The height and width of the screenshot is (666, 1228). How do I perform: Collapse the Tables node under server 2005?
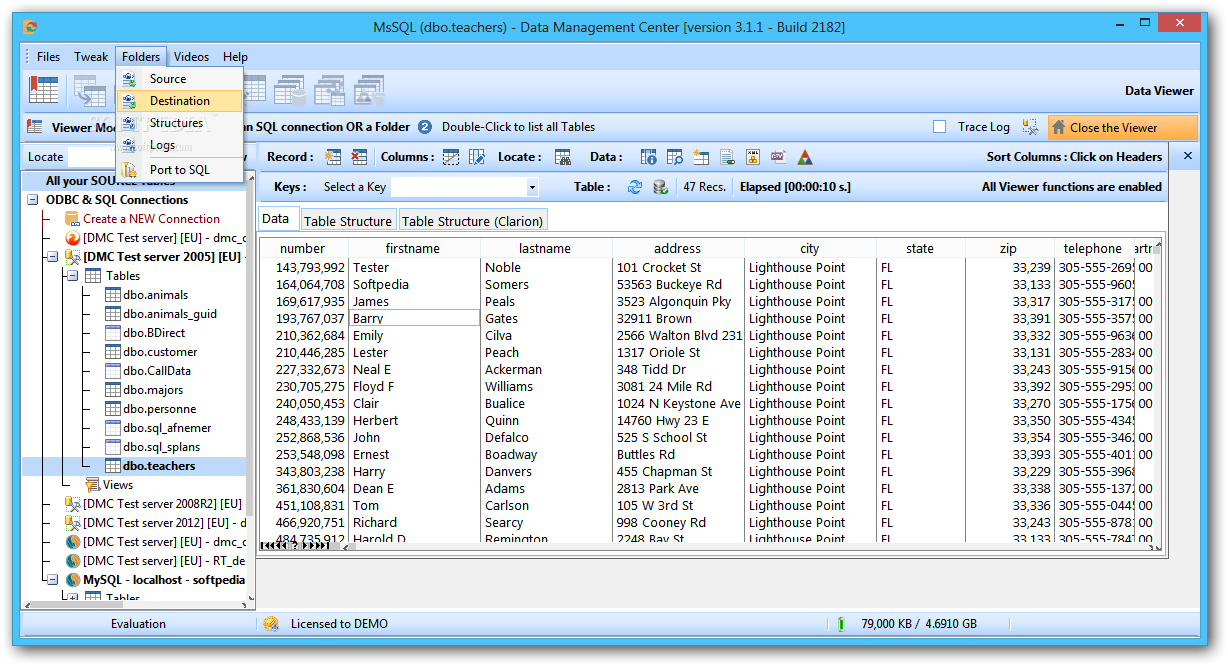pyautogui.click(x=71, y=276)
